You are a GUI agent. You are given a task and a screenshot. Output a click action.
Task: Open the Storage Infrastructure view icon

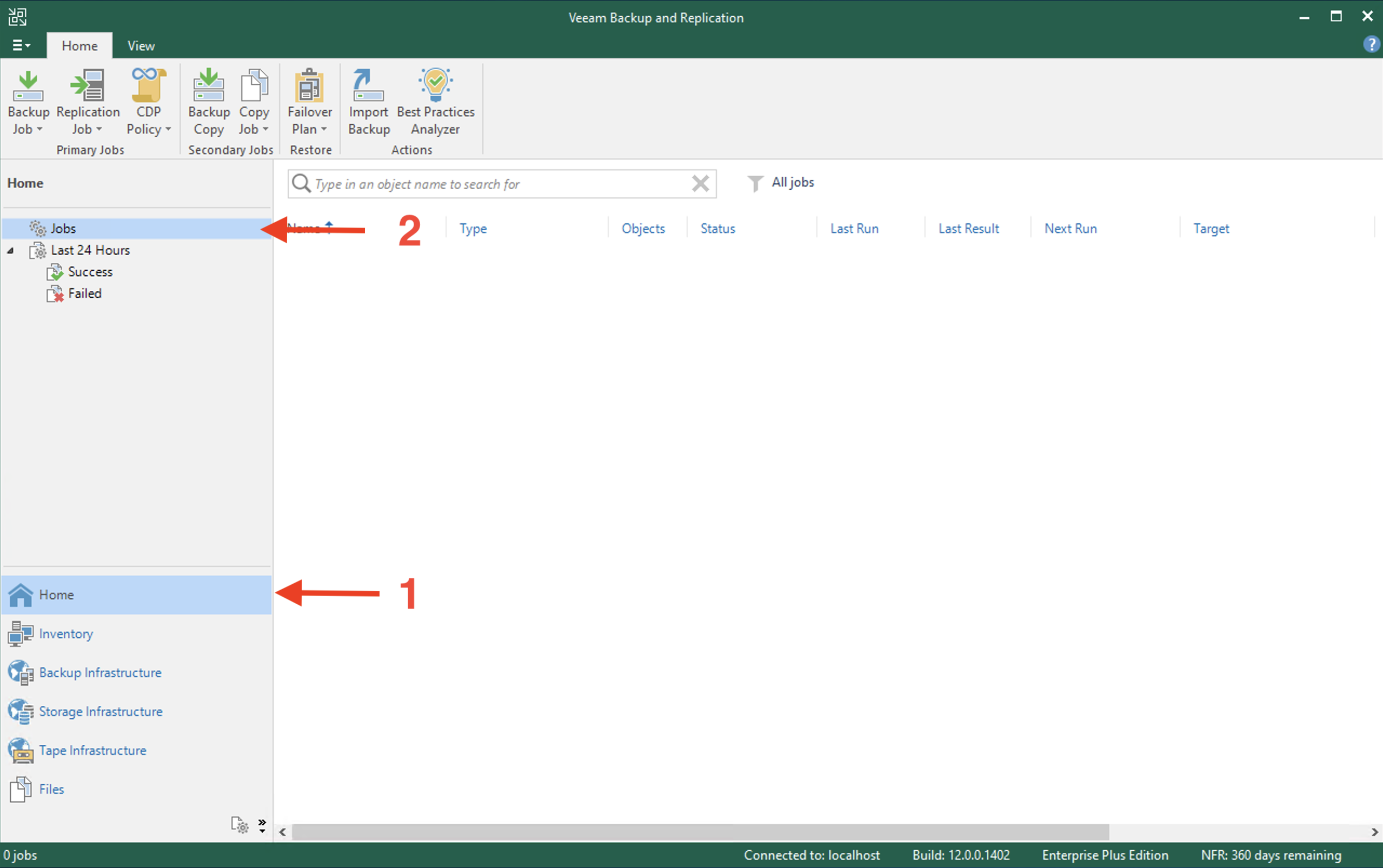pyautogui.click(x=21, y=712)
